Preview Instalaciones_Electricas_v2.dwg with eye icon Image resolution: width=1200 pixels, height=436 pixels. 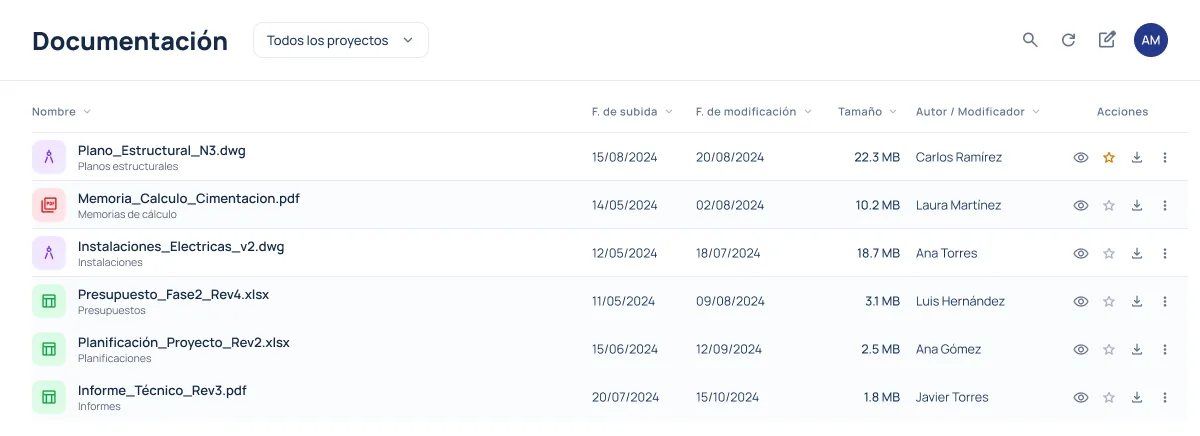click(1081, 253)
